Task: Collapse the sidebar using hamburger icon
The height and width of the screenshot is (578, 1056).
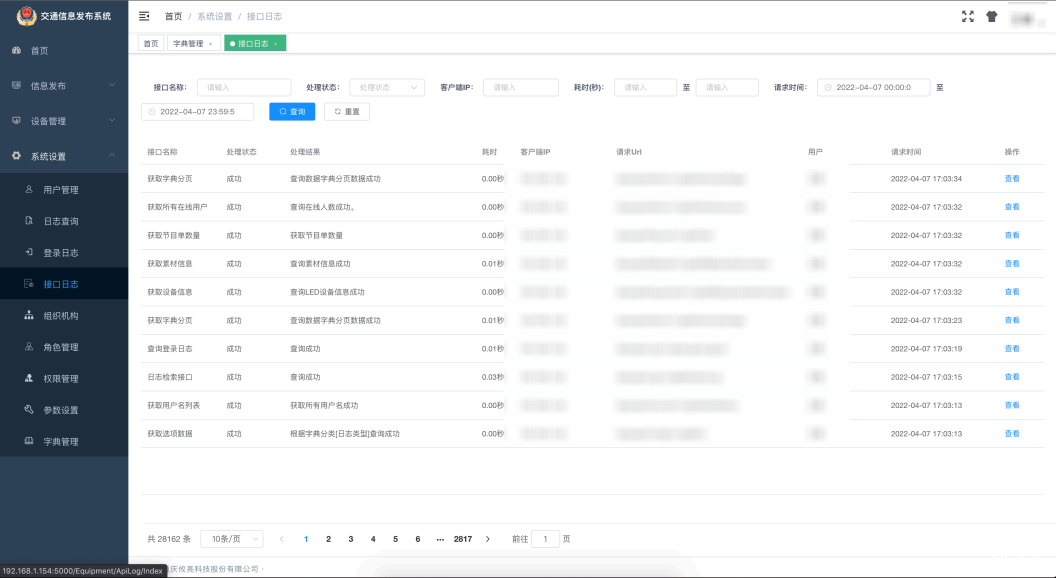Action: [x=146, y=15]
